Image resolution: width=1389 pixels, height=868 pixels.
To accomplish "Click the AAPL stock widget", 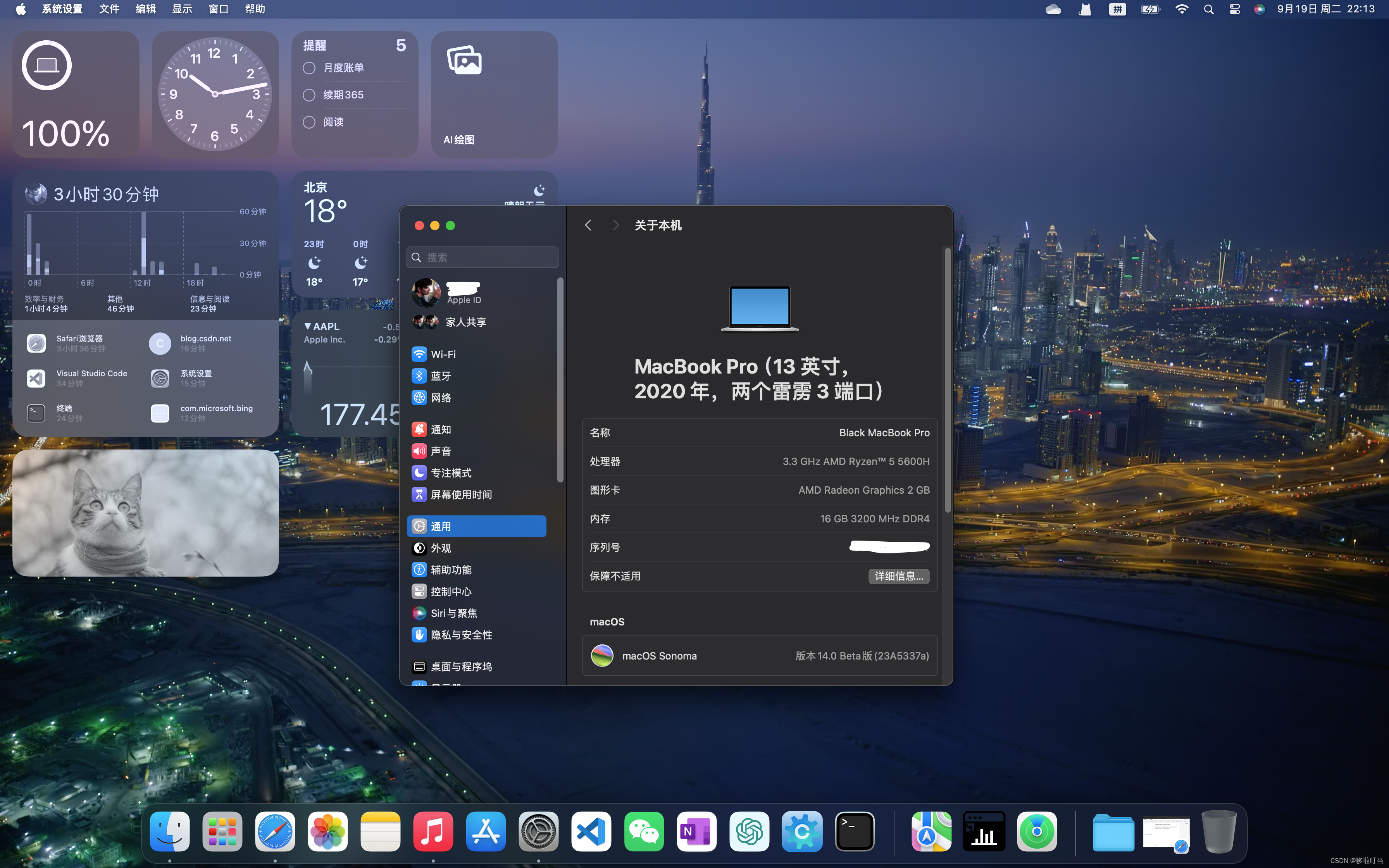I will pos(346,374).
